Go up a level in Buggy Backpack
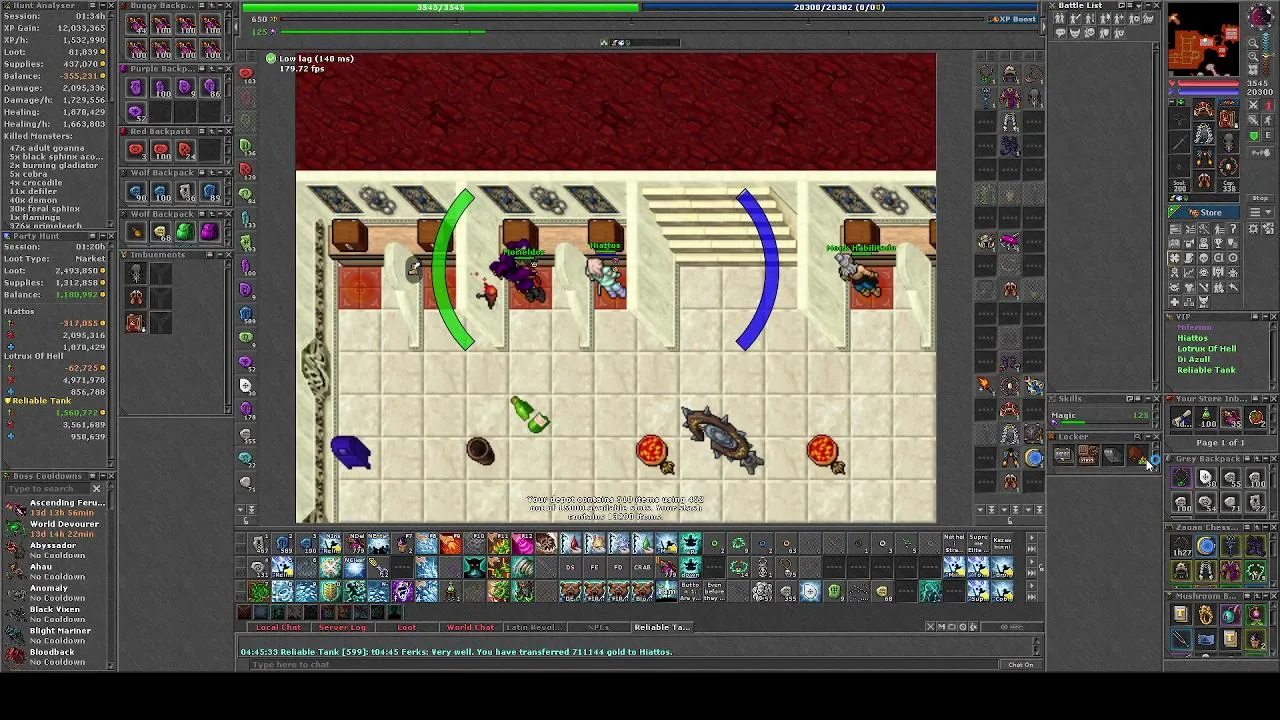 click(211, 6)
